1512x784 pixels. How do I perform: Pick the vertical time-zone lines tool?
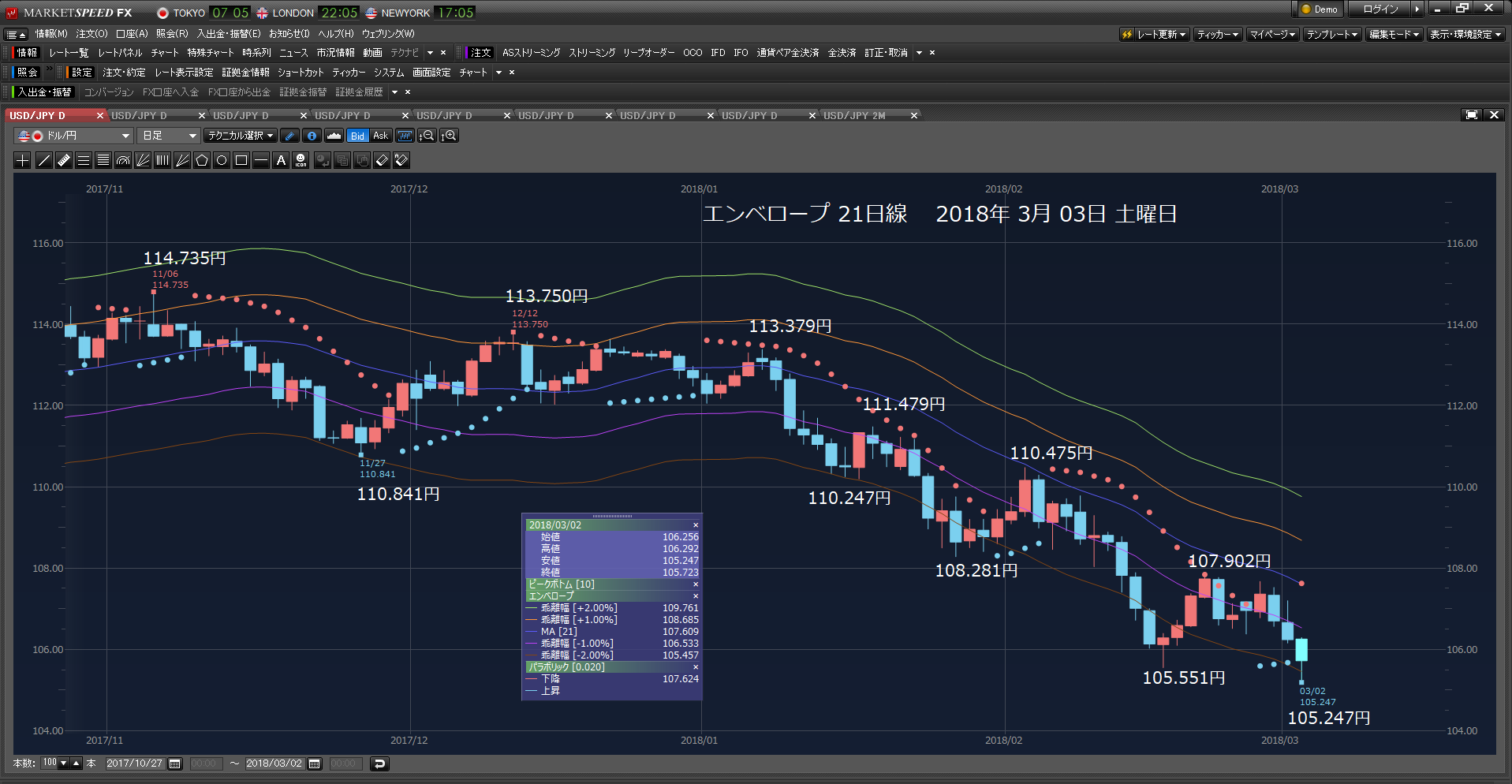[162, 161]
